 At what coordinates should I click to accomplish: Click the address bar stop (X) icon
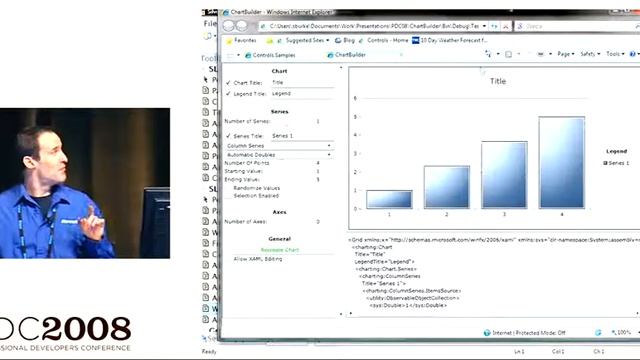tap(506, 26)
